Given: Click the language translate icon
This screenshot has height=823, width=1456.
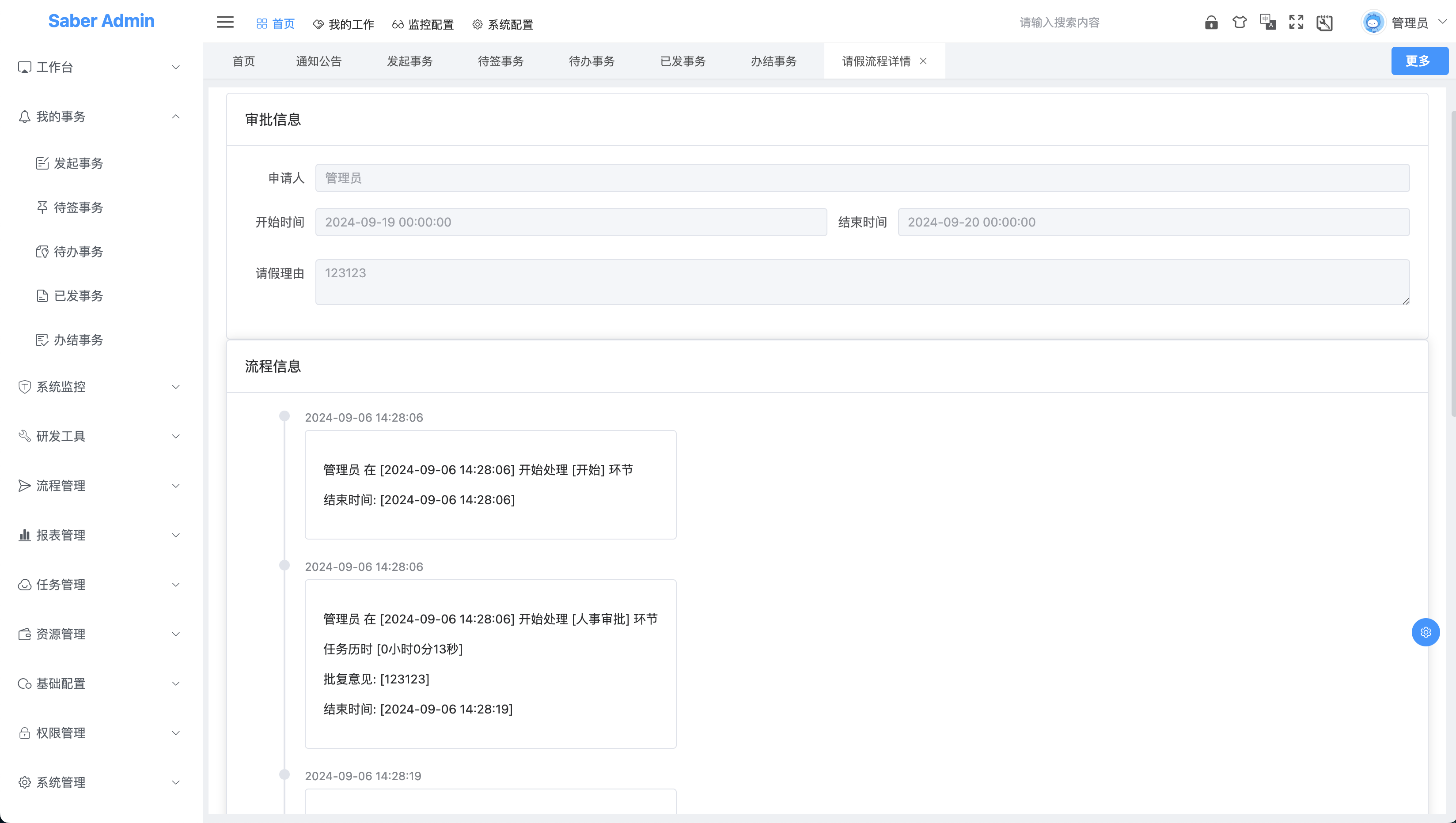Looking at the screenshot, I should click(x=1268, y=23).
